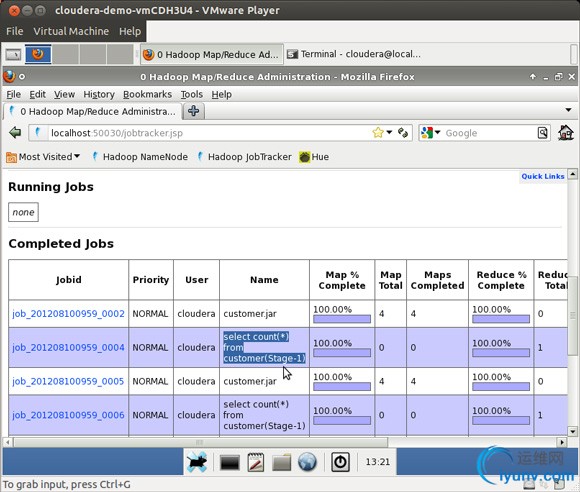The width and height of the screenshot is (580, 492).
Task: Open the web browser globe icon in panel
Action: (307, 462)
